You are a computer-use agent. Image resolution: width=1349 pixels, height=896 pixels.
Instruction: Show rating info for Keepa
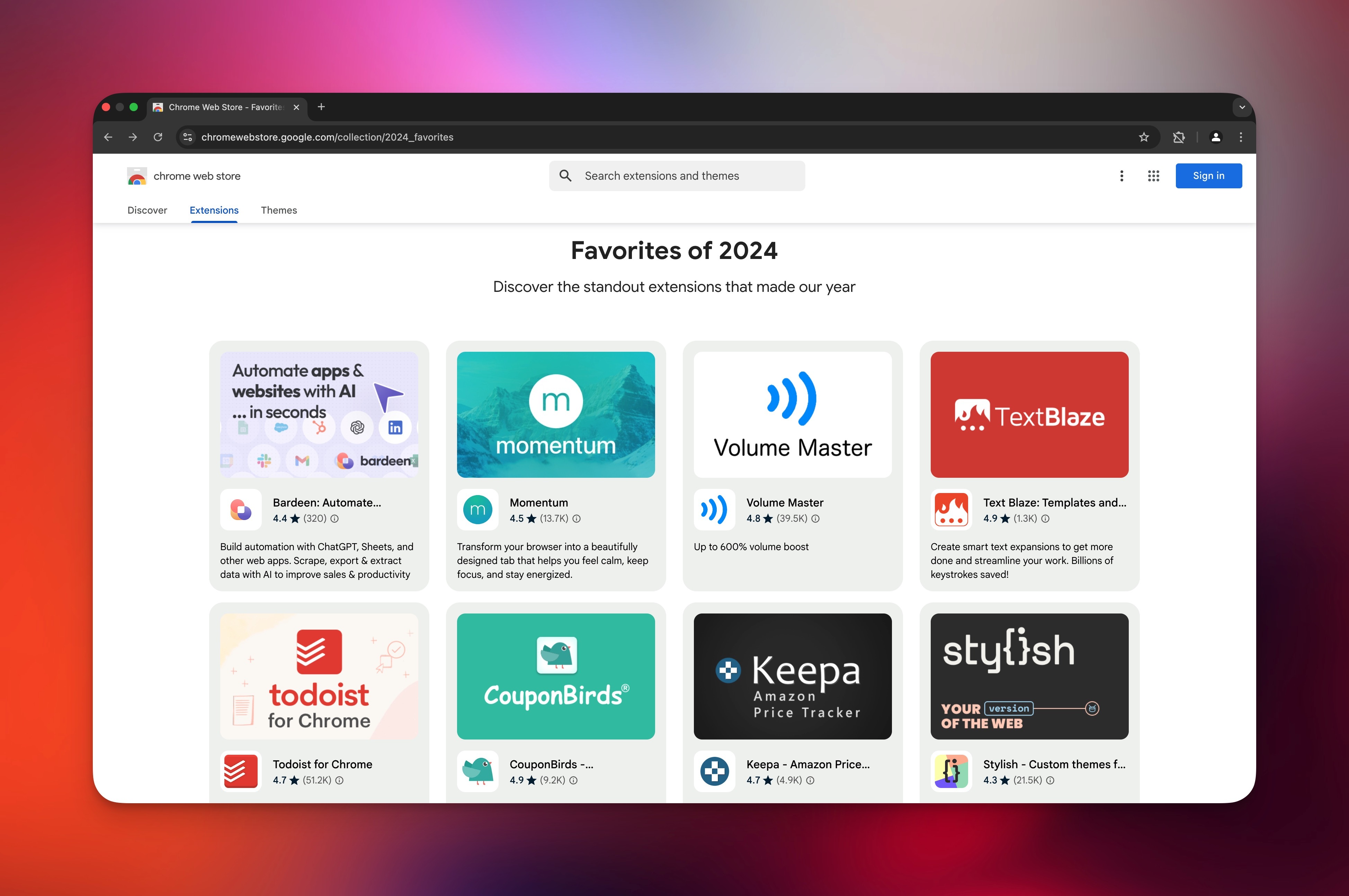(x=810, y=781)
